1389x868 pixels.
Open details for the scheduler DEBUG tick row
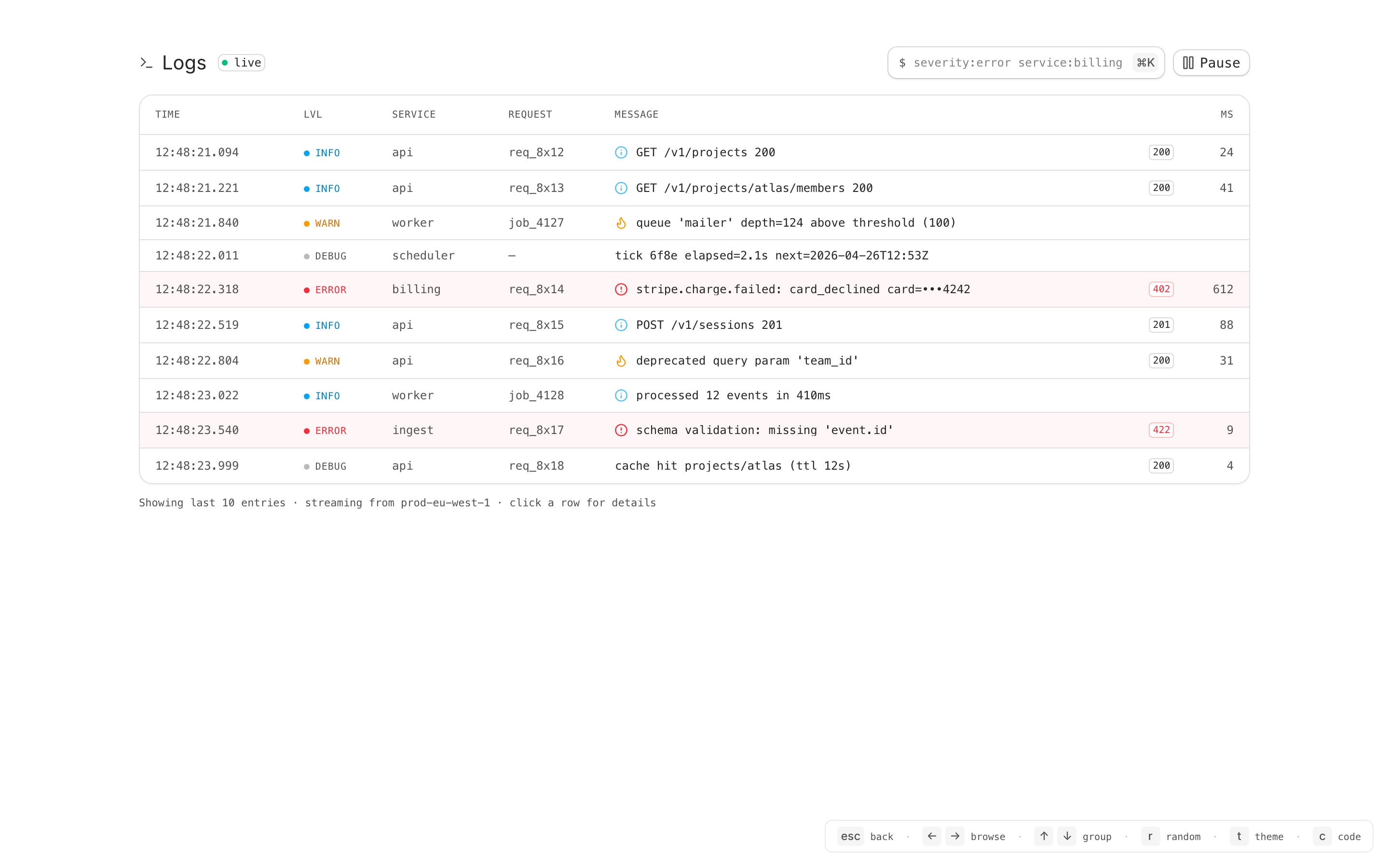click(771, 256)
